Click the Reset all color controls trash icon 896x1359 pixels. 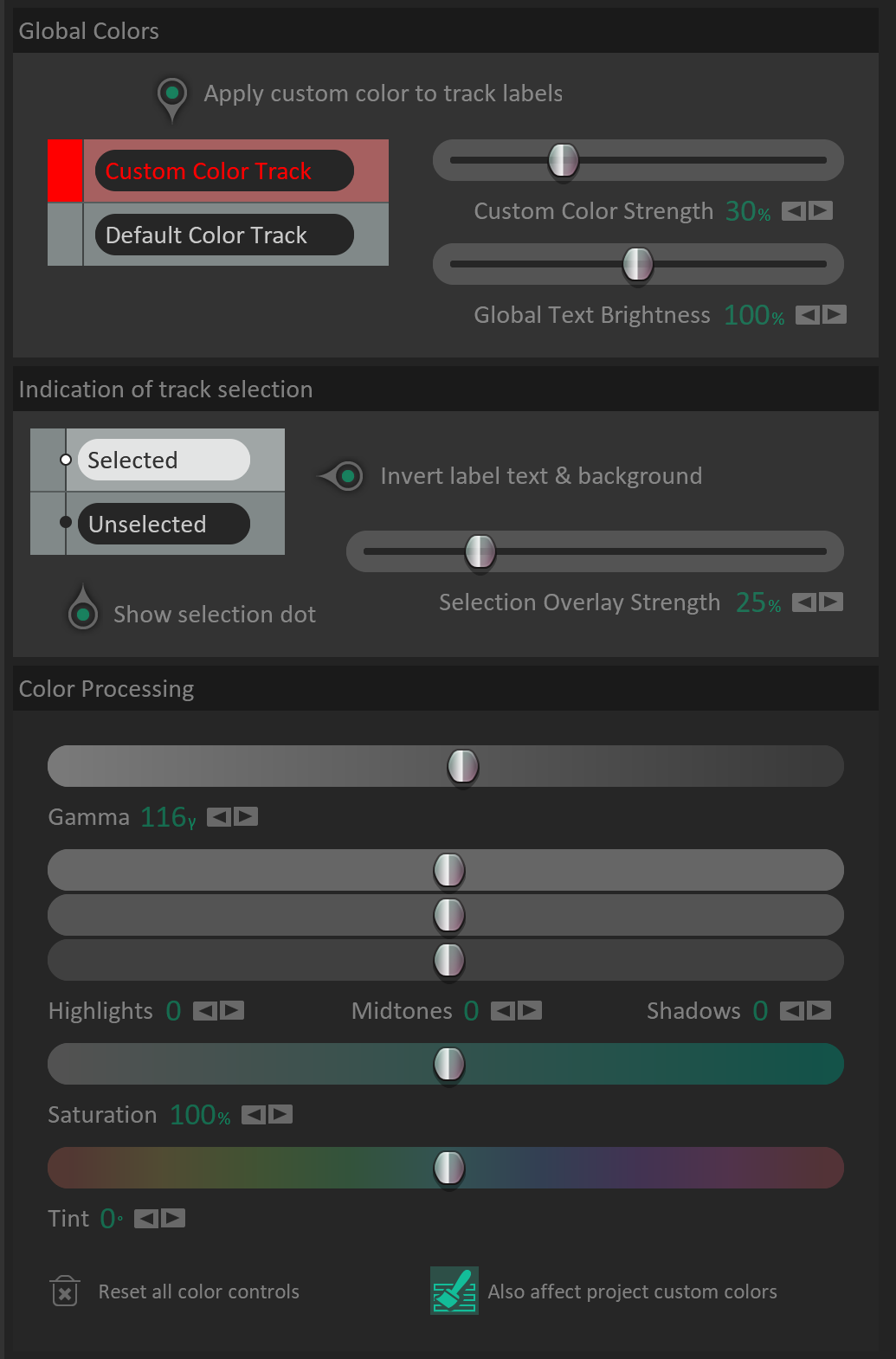pyautogui.click(x=64, y=1291)
